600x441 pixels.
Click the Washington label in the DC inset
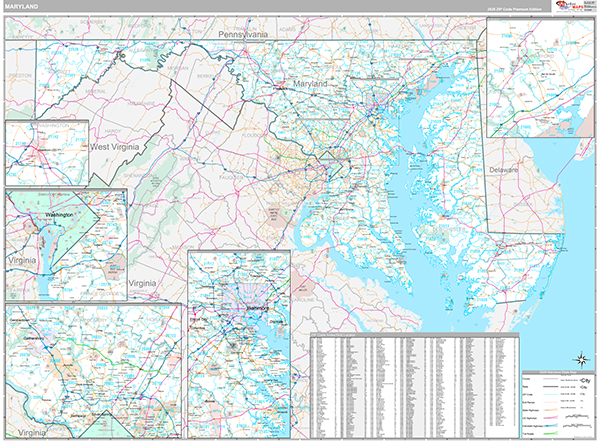61,214
